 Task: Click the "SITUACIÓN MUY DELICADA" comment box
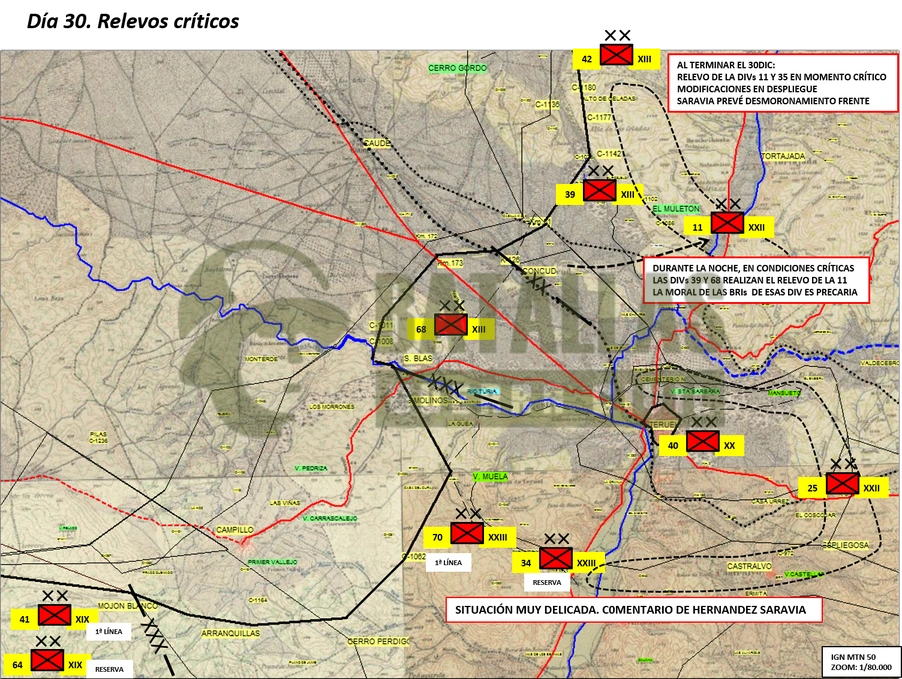click(x=633, y=610)
